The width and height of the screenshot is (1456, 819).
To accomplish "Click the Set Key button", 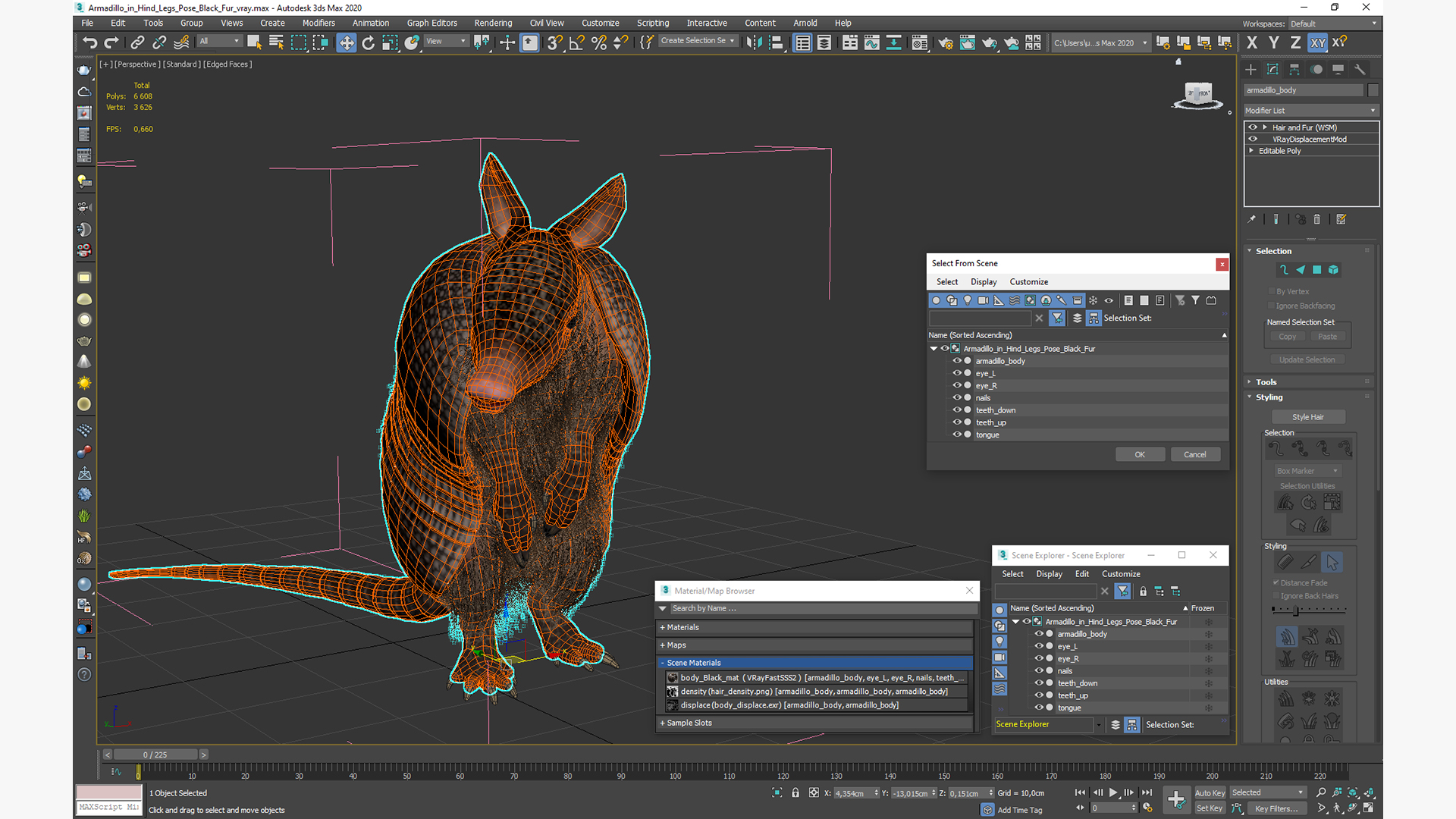I will [x=1210, y=808].
